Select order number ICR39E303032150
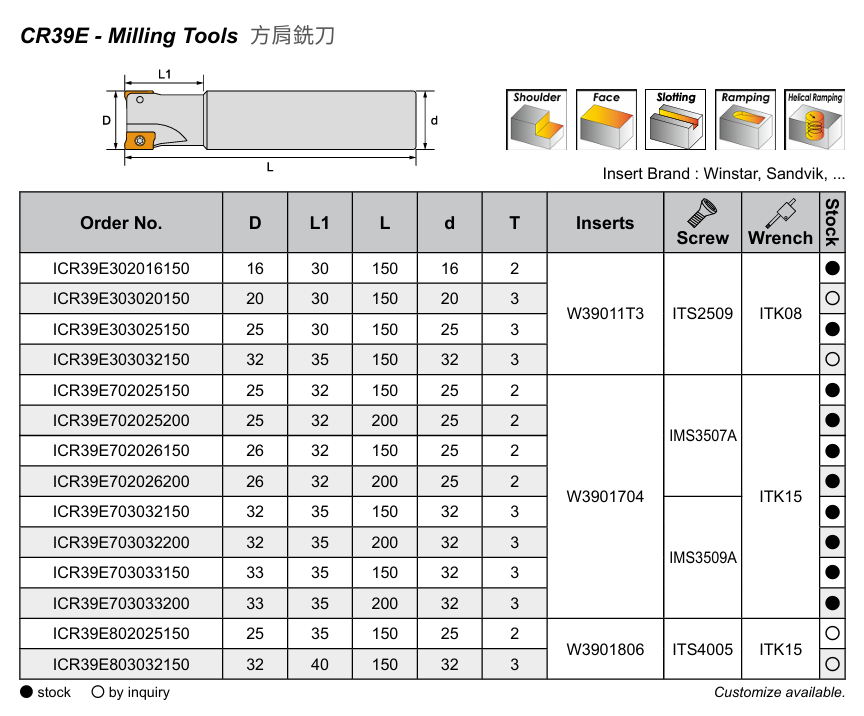Image resolution: width=864 pixels, height=716 pixels. [121, 360]
